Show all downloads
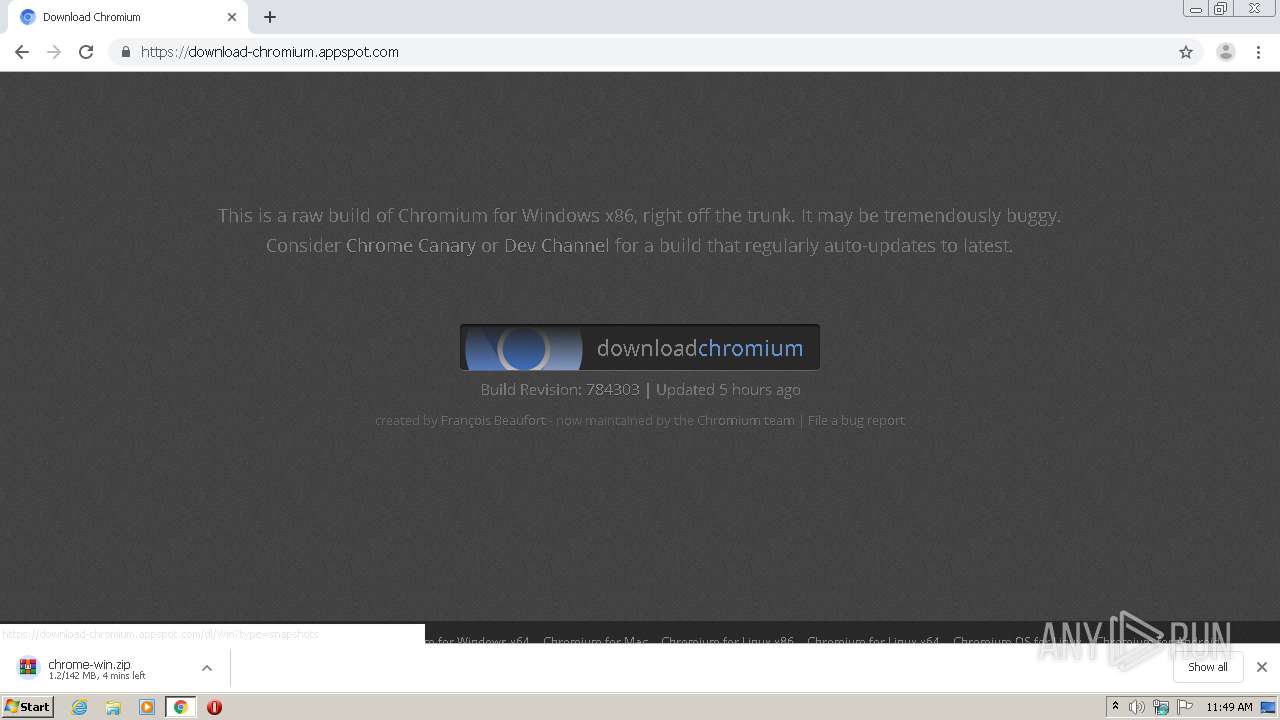 click(1208, 667)
